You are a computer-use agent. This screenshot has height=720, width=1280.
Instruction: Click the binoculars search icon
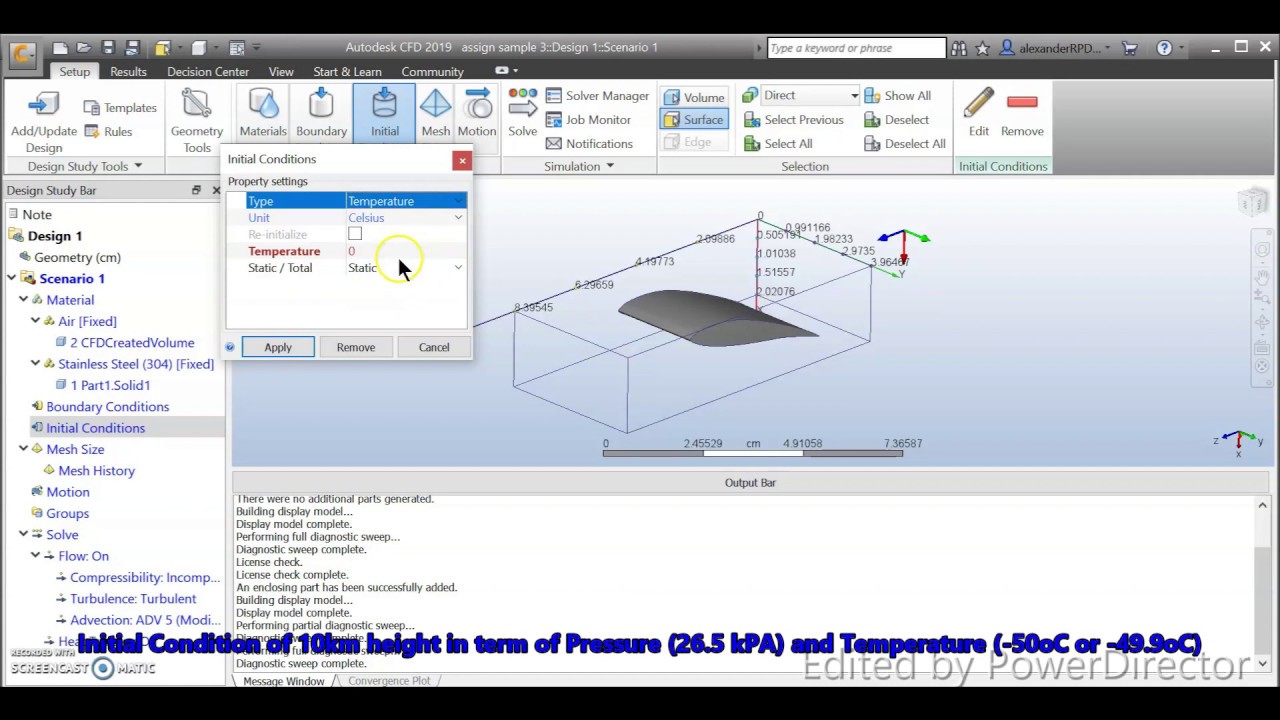959,47
